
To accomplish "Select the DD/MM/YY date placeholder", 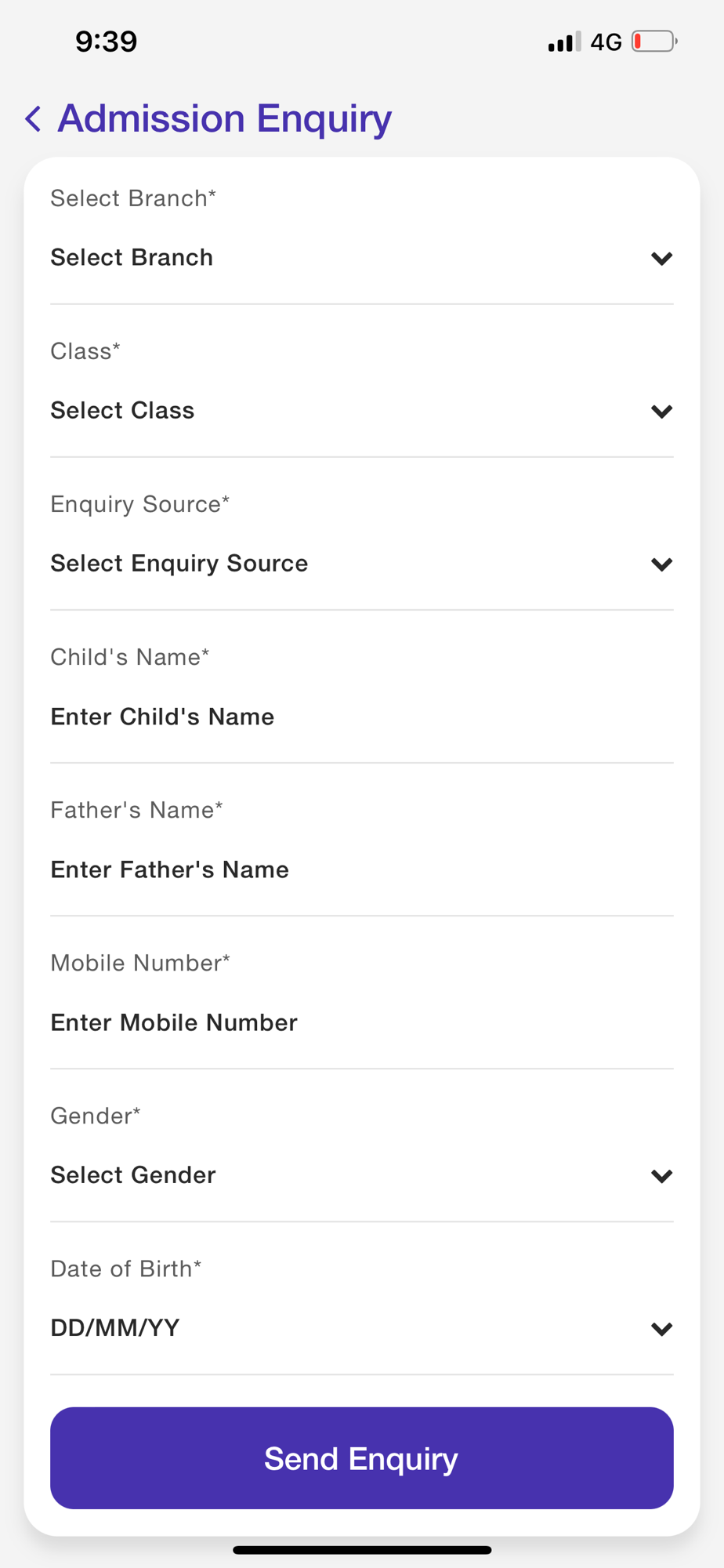I will click(115, 1328).
